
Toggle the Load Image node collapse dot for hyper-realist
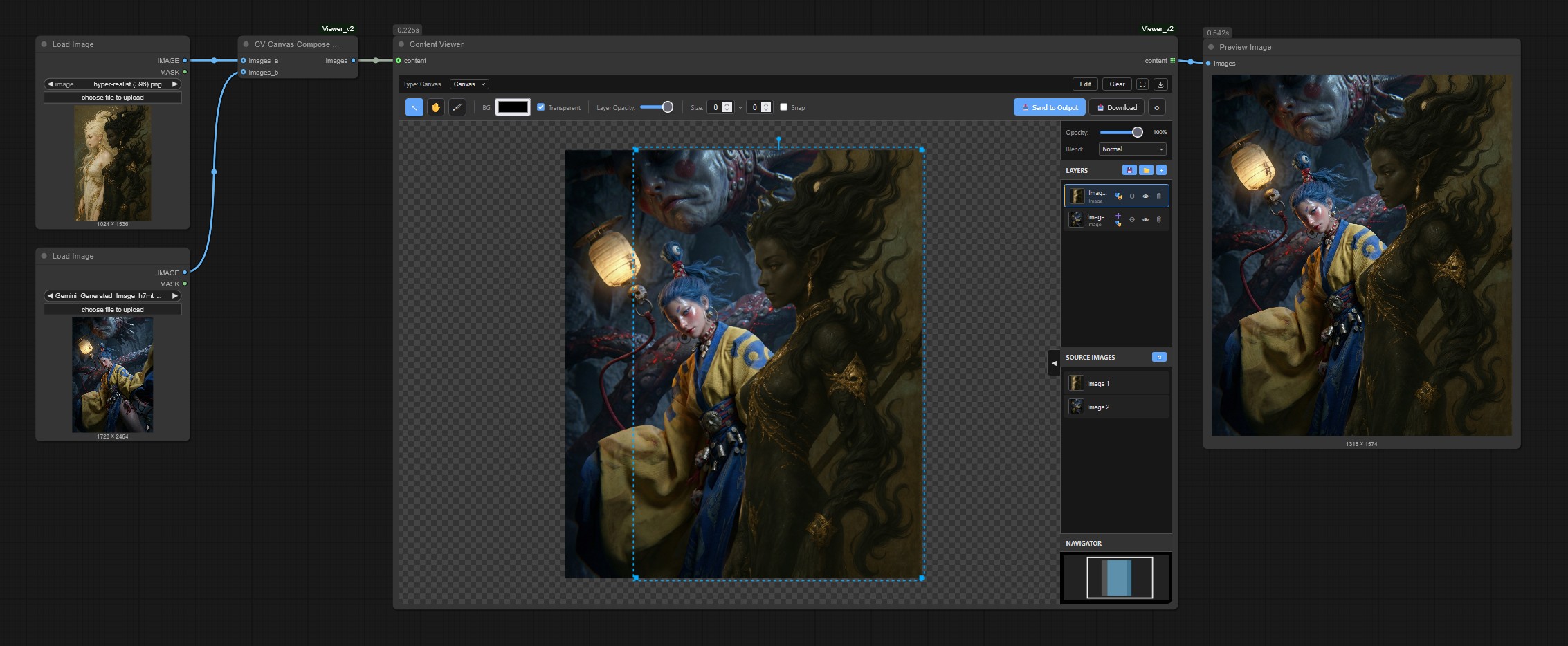44,44
